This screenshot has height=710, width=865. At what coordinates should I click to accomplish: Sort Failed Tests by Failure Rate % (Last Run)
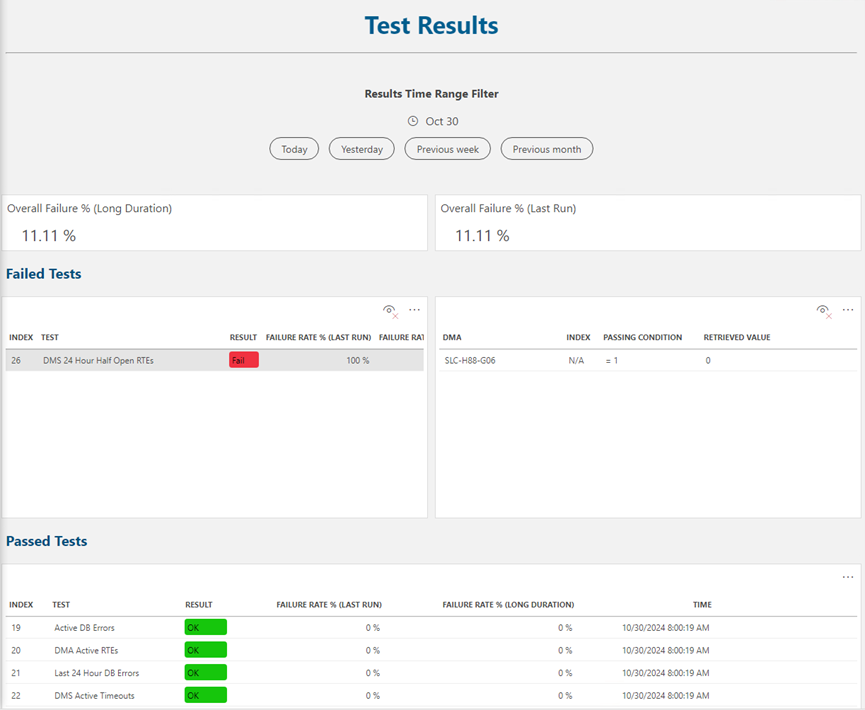coord(318,337)
